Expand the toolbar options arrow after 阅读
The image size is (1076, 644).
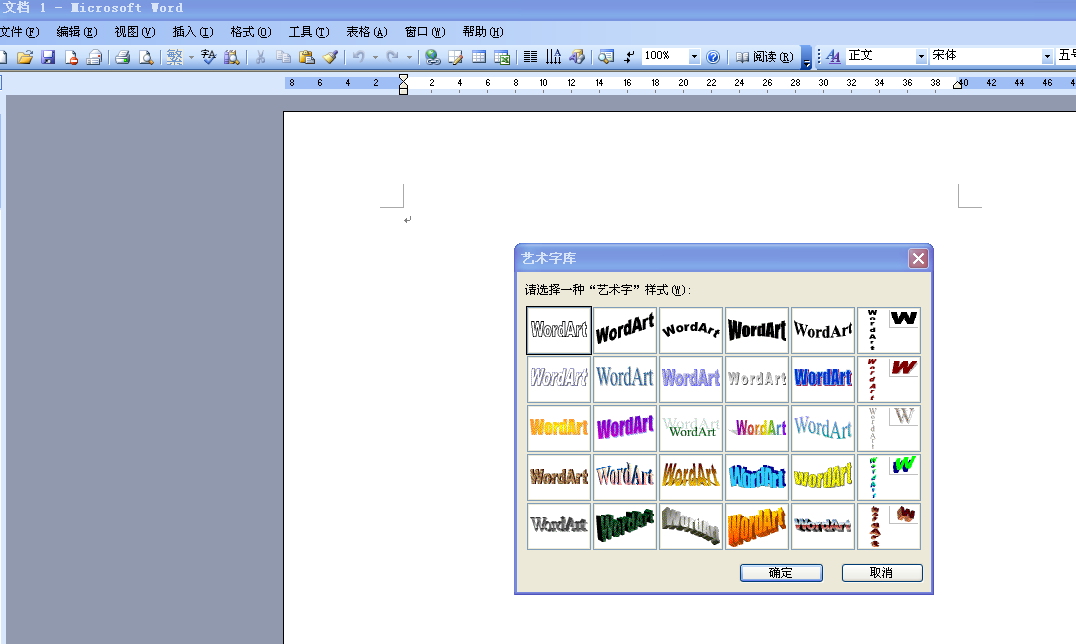807,58
